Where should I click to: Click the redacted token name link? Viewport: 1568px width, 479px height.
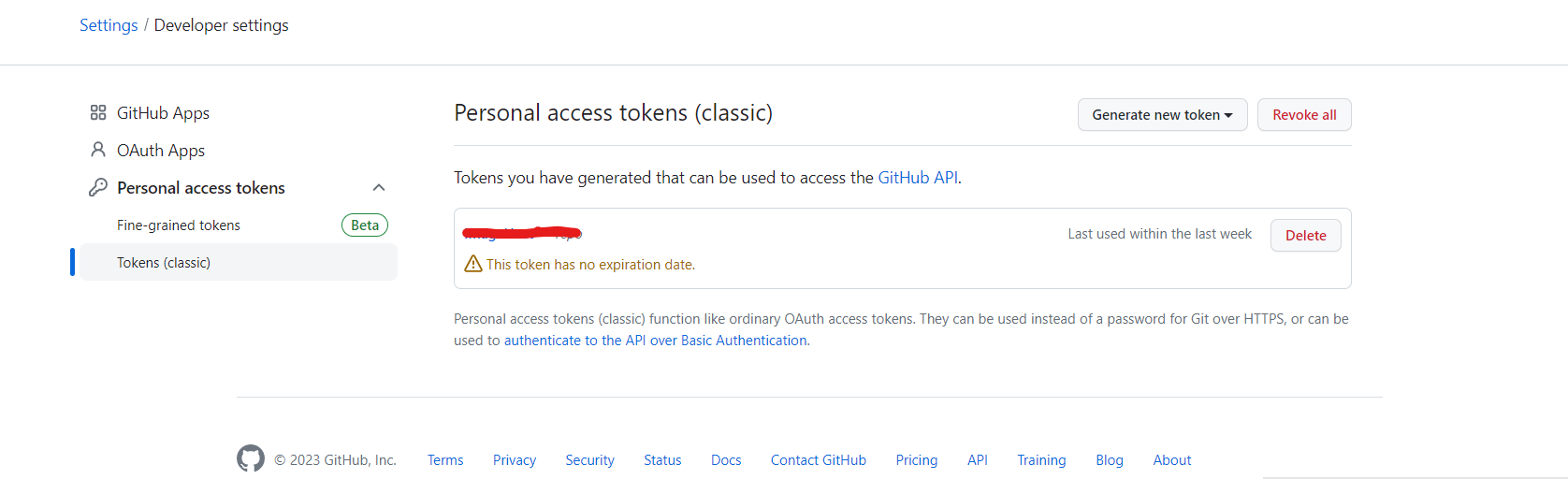coord(522,232)
